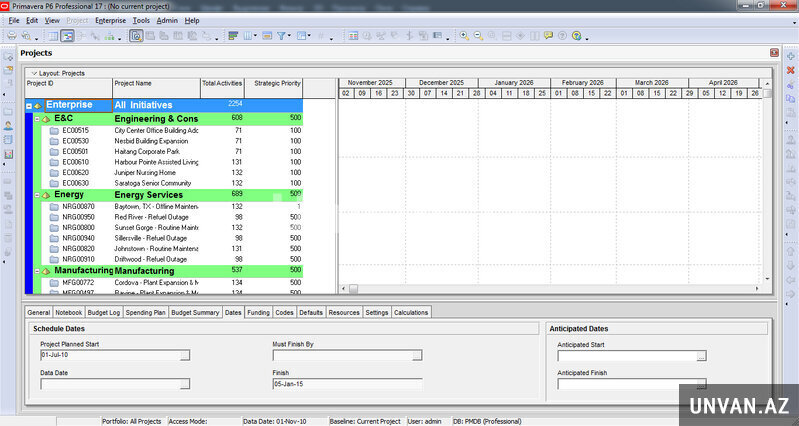Switch to the Resources tab

tap(344, 312)
